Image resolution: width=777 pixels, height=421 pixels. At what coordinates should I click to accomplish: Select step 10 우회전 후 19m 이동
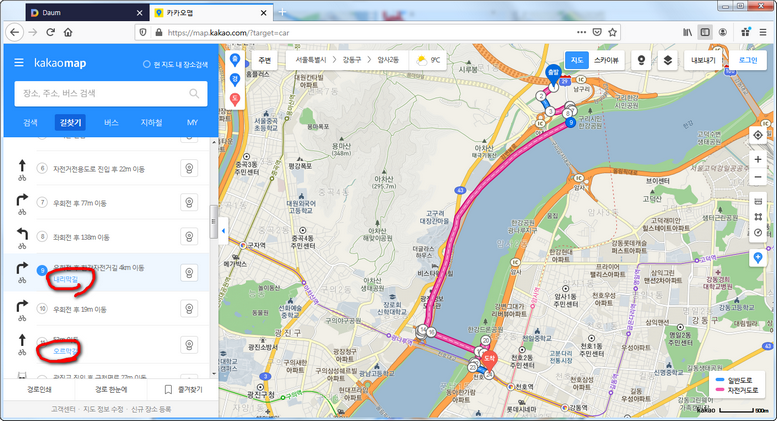pyautogui.click(x=80, y=309)
